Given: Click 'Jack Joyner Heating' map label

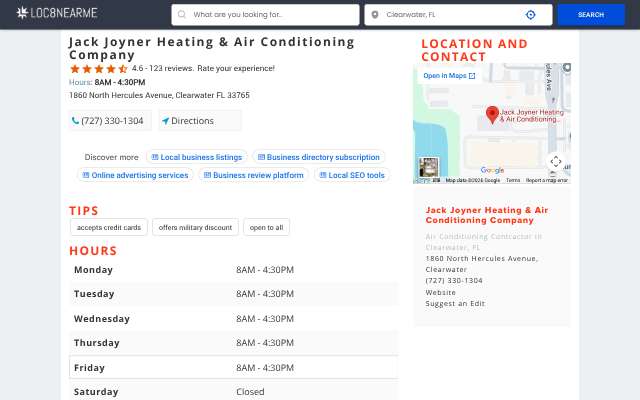Looking at the screenshot, I should [x=531, y=116].
